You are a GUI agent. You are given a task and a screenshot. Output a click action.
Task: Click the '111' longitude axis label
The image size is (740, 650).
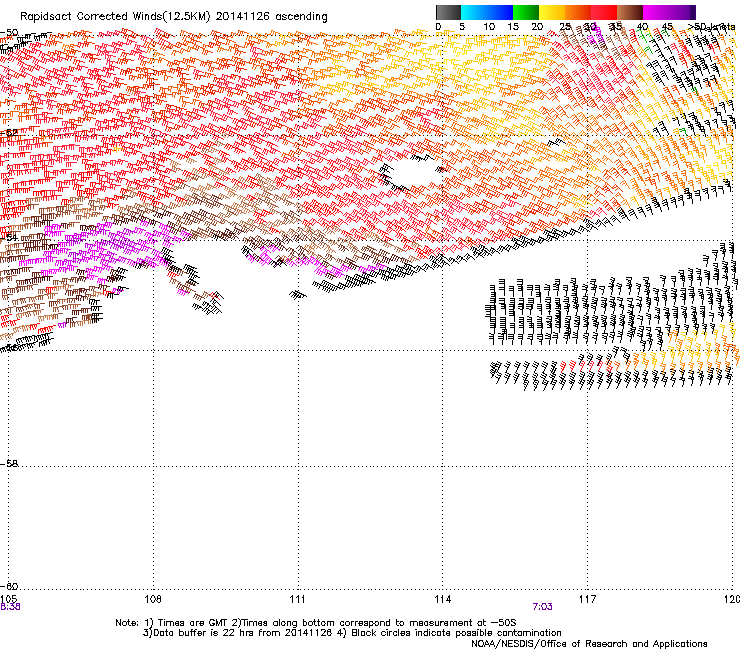coord(297,599)
